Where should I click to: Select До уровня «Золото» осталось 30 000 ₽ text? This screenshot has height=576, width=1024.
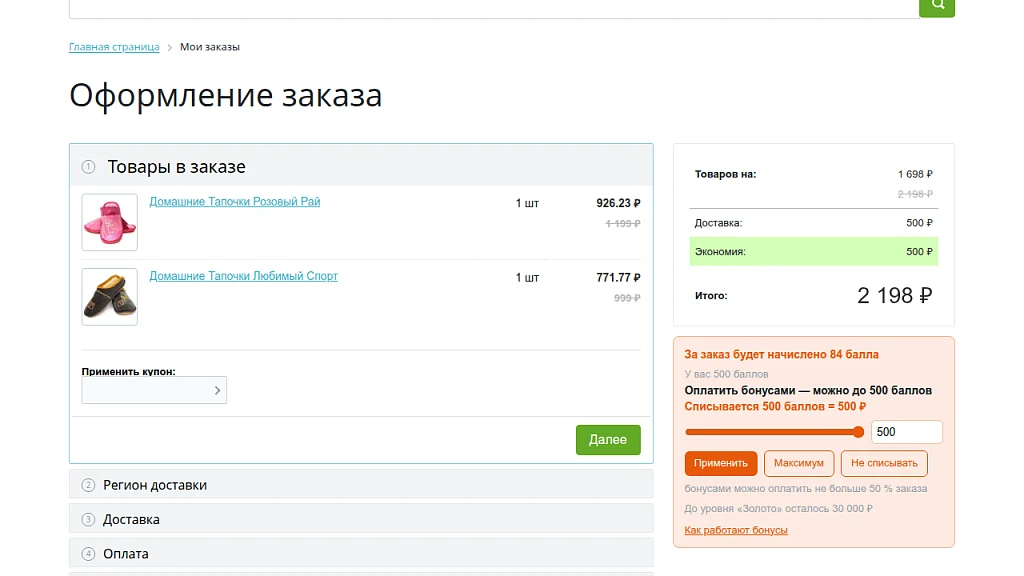click(778, 508)
